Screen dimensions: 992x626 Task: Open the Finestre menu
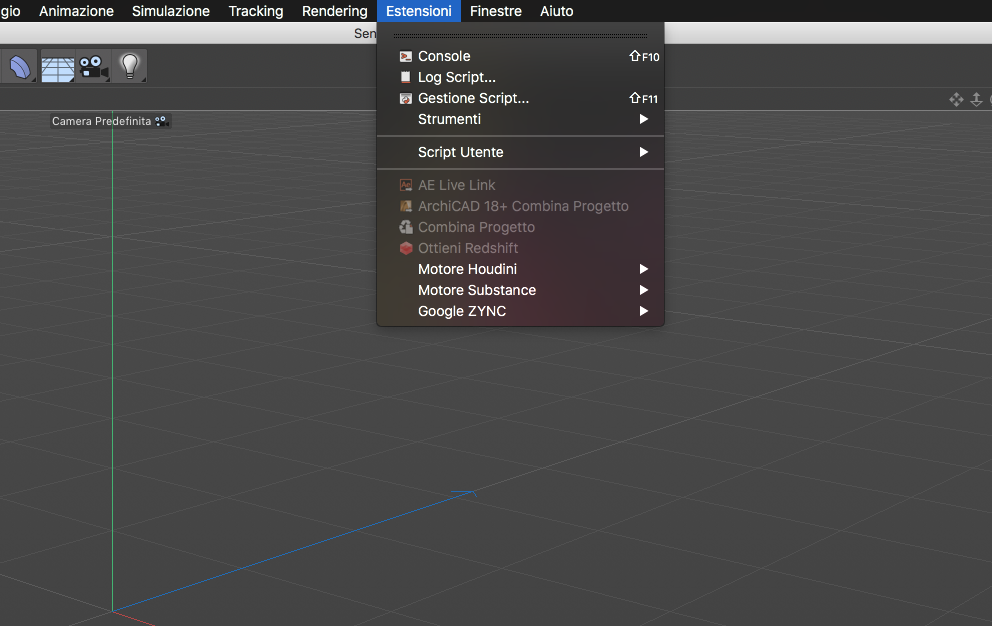click(496, 11)
